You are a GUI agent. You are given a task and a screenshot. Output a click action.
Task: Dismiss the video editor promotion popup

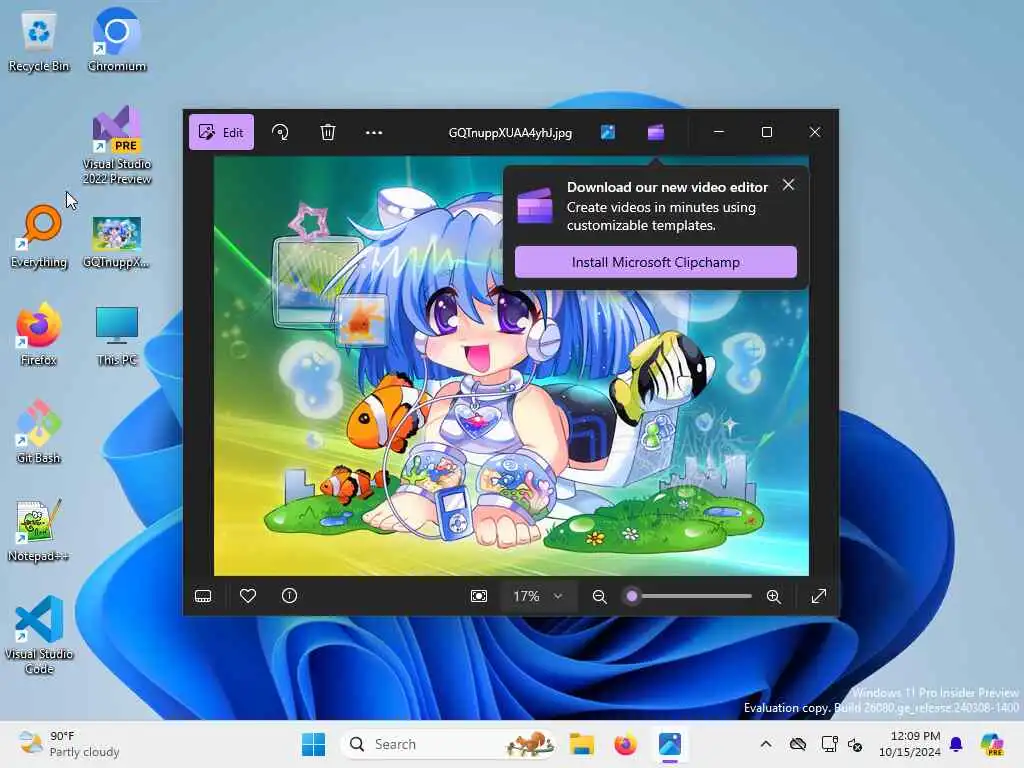[x=789, y=185]
